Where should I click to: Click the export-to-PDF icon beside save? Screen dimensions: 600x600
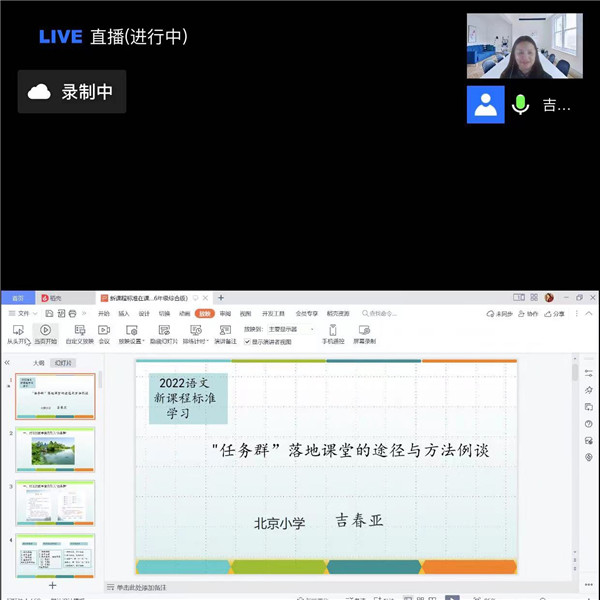point(61,313)
